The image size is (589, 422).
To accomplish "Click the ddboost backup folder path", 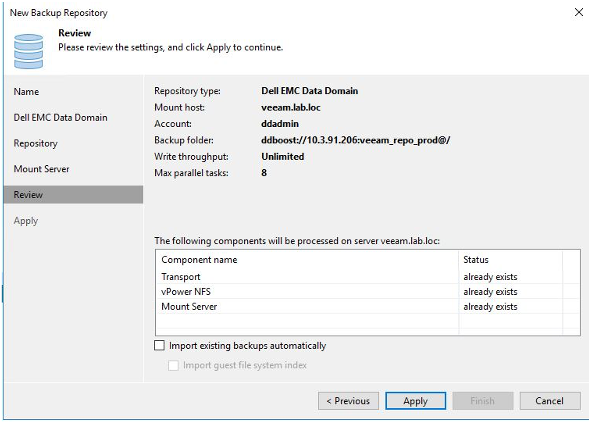I will click(355, 141).
